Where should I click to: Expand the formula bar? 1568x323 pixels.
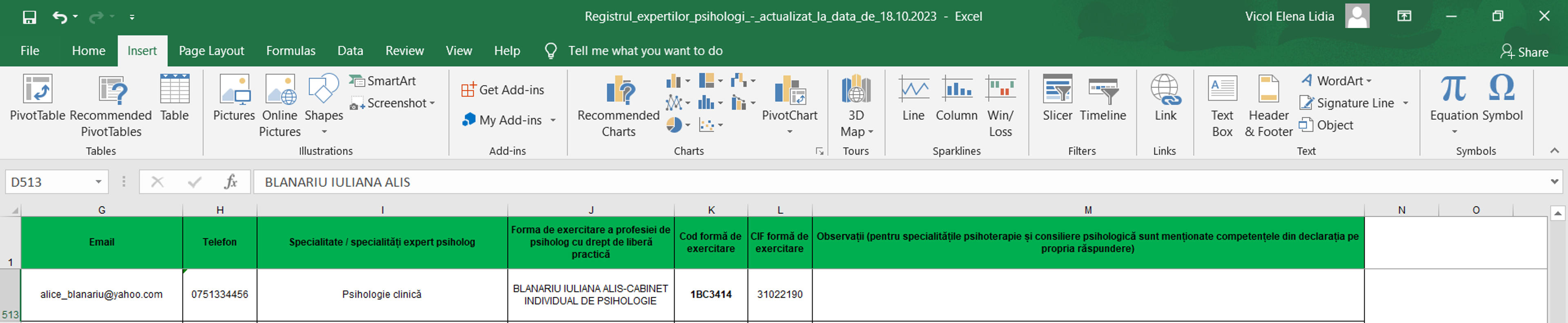(x=1554, y=182)
